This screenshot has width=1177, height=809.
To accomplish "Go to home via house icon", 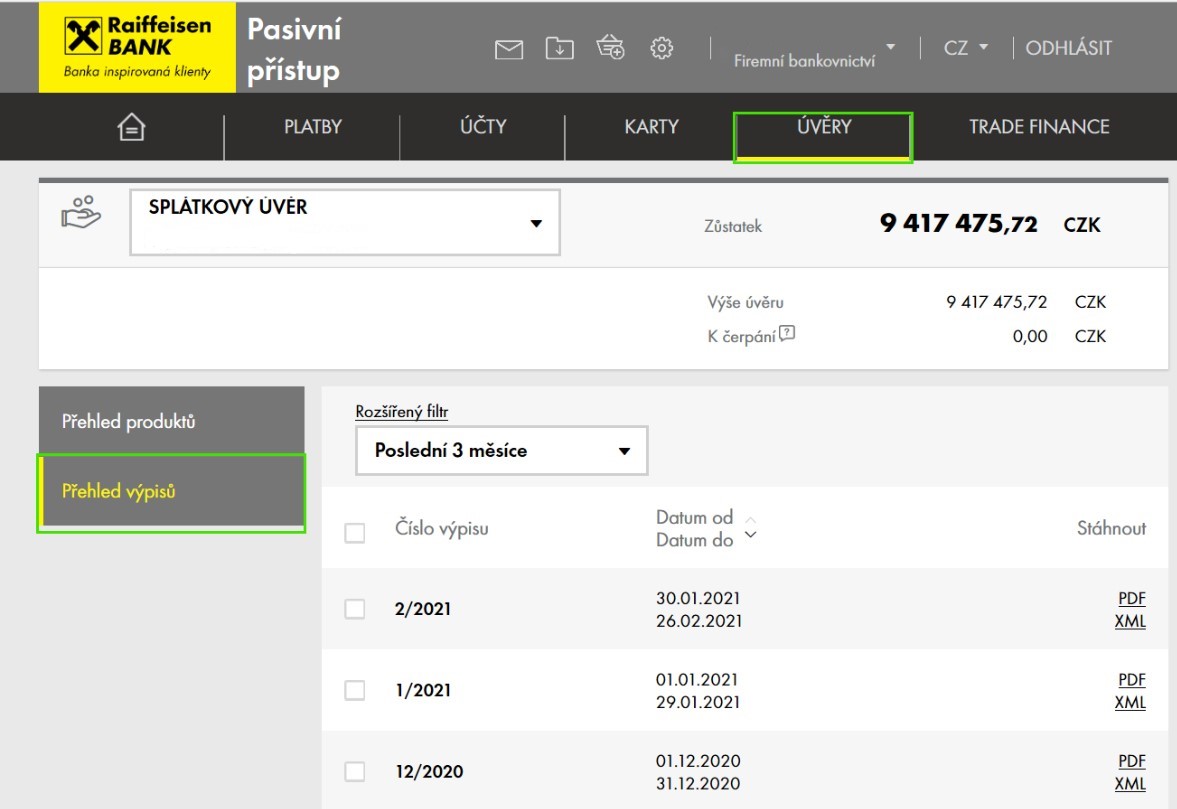I will click(x=131, y=127).
